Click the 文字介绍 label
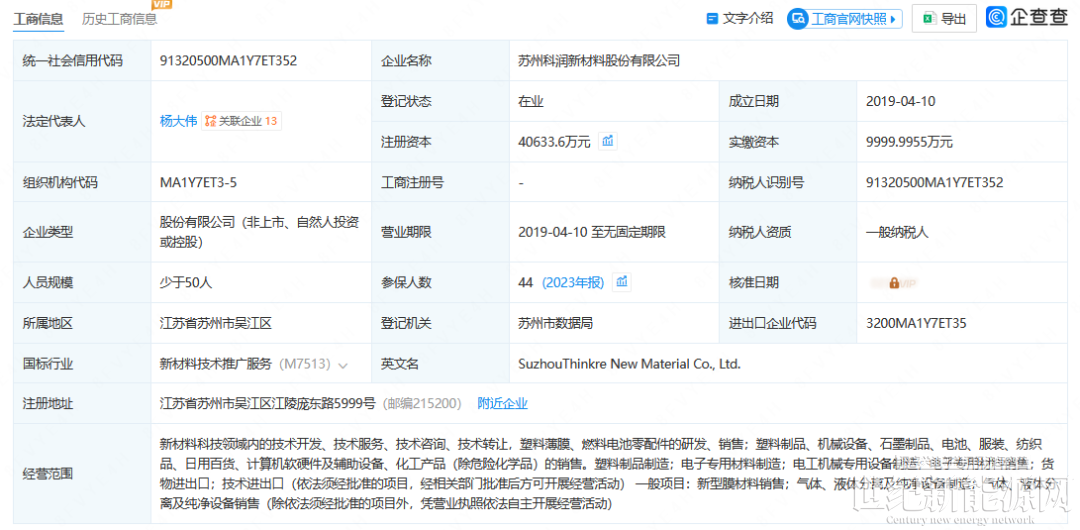The height and width of the screenshot is (530, 1080). point(748,19)
